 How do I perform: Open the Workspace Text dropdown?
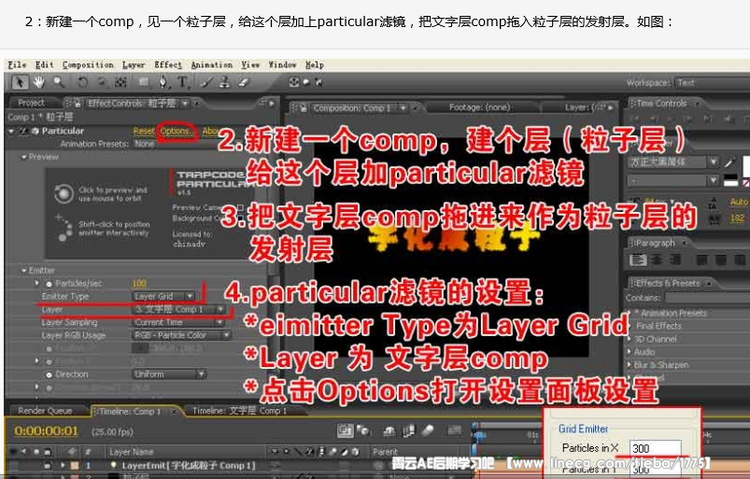pyautogui.click(x=712, y=83)
